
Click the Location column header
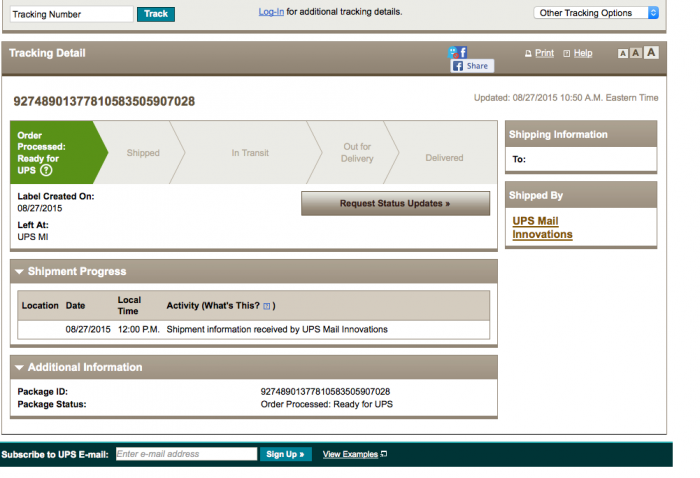[x=40, y=306]
